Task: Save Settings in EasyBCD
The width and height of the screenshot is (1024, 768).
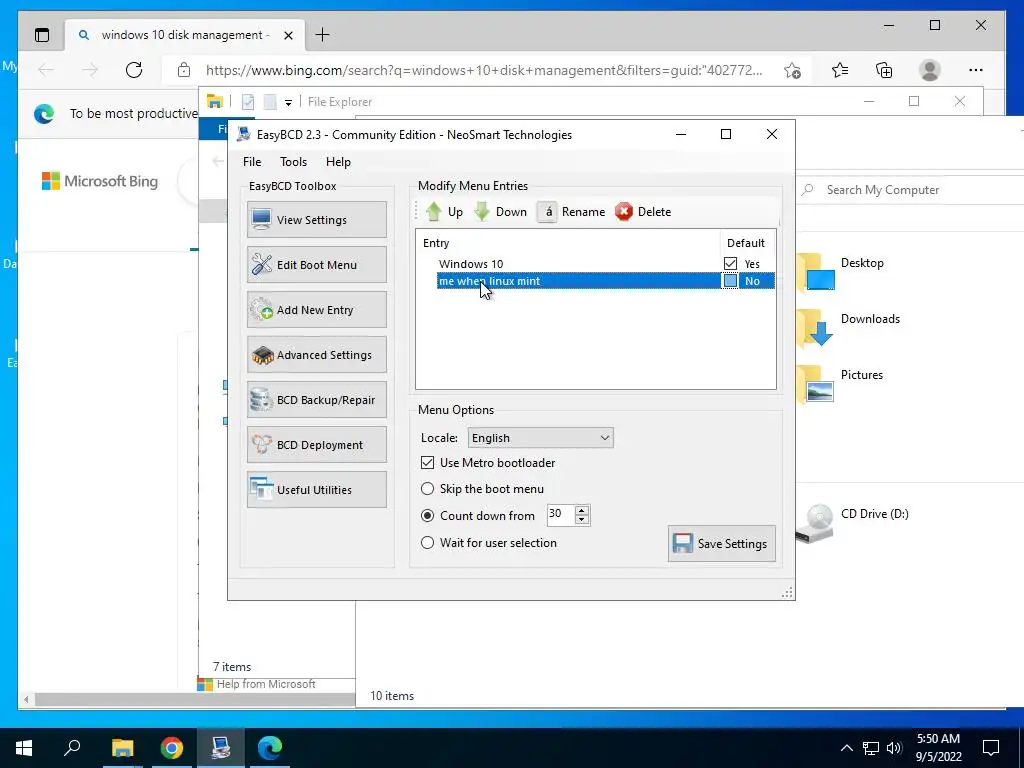Action: click(x=722, y=543)
